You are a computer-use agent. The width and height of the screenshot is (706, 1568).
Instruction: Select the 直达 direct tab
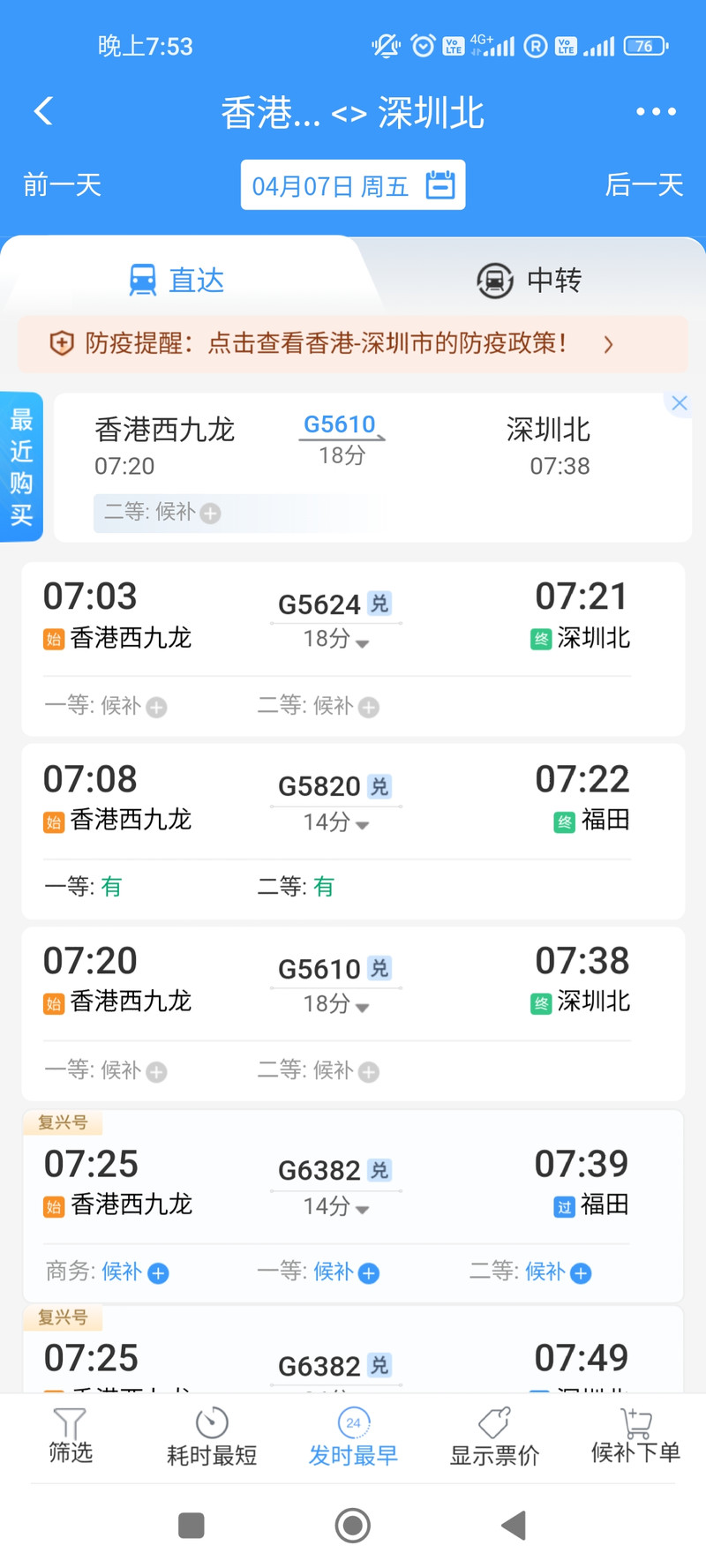click(176, 281)
